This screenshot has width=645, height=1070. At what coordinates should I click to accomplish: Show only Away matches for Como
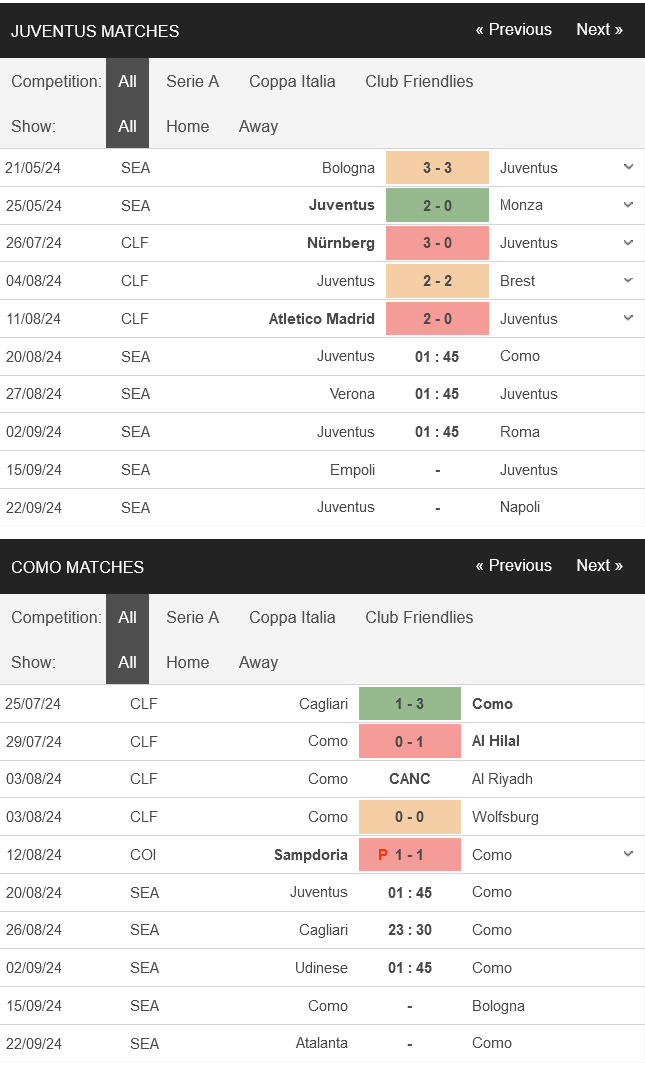258,662
